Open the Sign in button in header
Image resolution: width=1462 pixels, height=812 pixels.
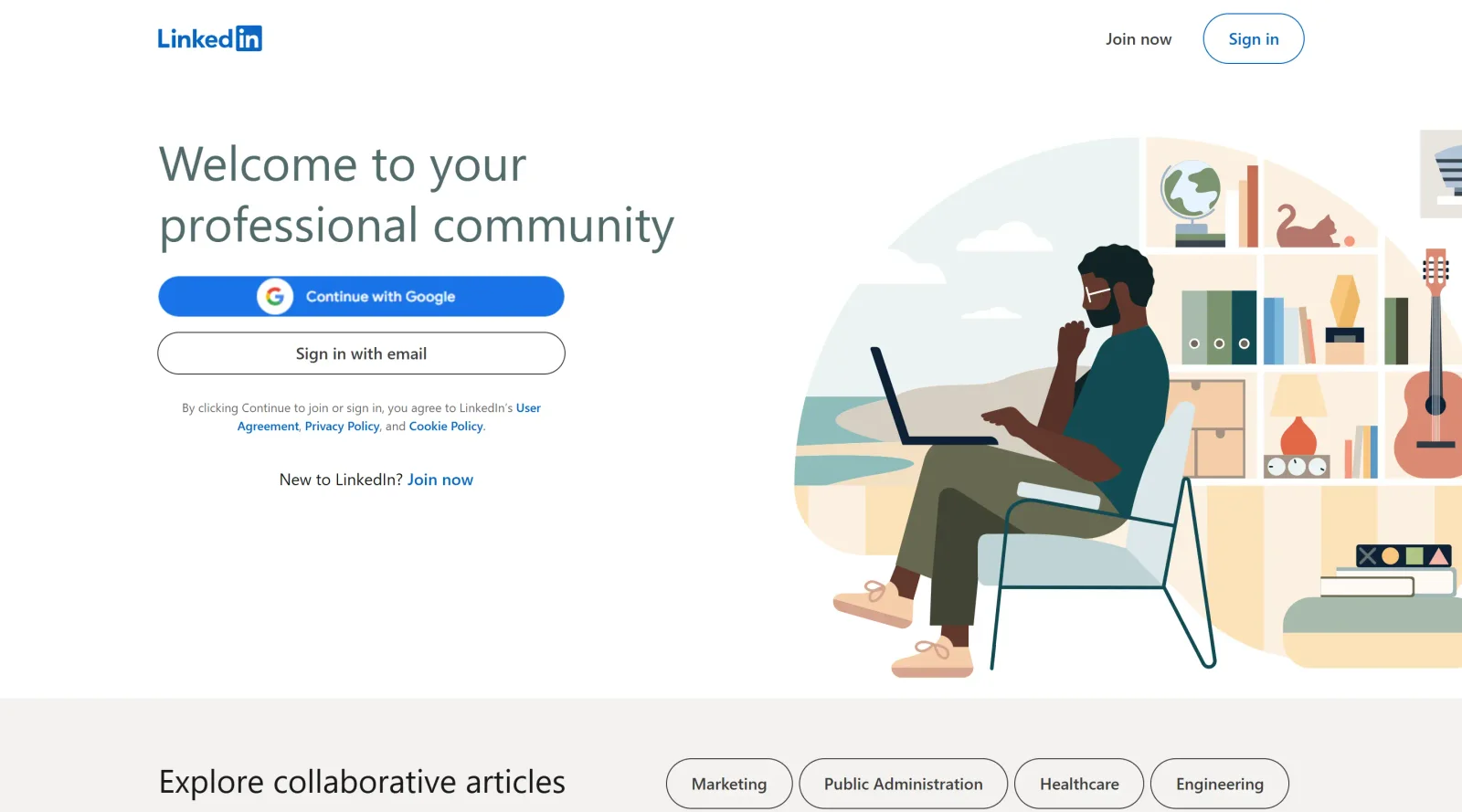click(1254, 38)
